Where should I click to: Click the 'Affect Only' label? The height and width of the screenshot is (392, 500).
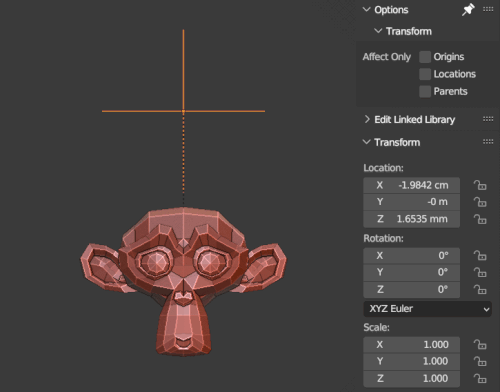point(387,57)
